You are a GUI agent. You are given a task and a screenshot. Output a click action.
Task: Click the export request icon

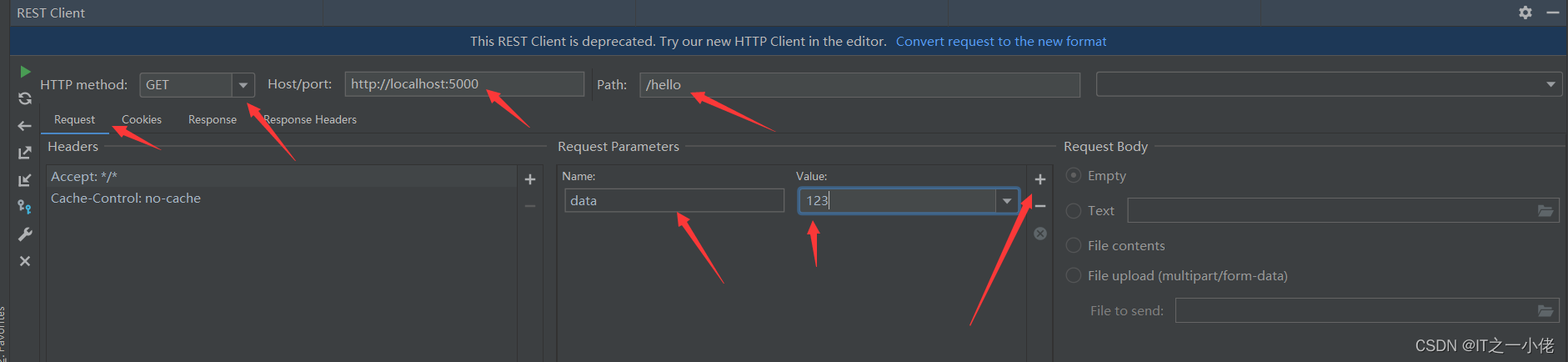click(25, 153)
